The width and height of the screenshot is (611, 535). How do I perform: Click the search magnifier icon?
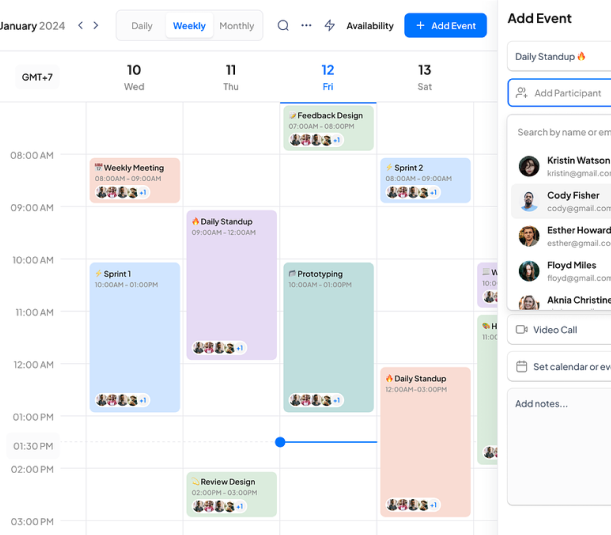click(x=283, y=26)
